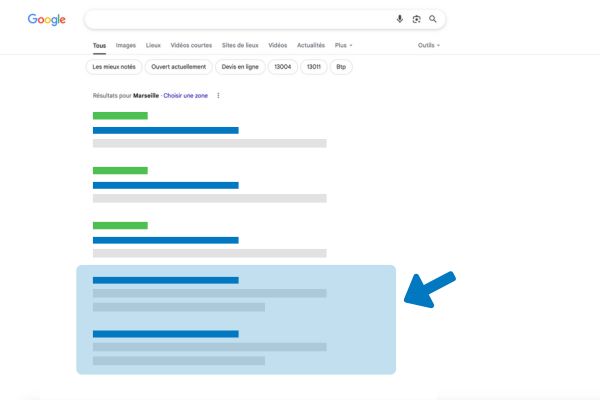
Task: Open the Sites de lieux tab
Action: point(240,45)
